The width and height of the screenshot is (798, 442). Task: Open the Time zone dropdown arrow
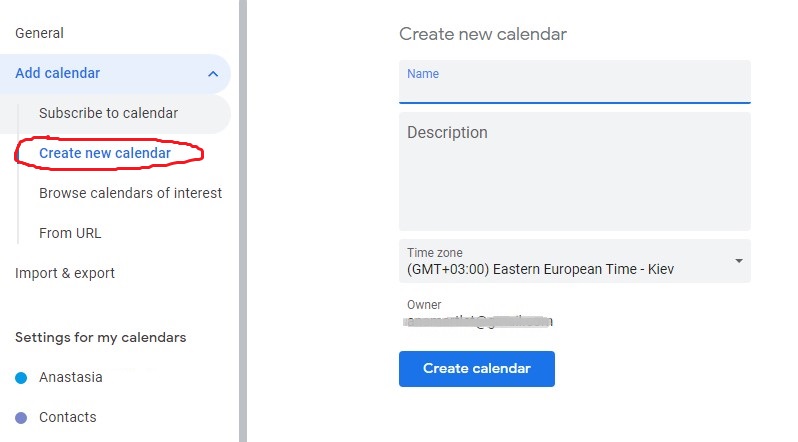(738, 261)
